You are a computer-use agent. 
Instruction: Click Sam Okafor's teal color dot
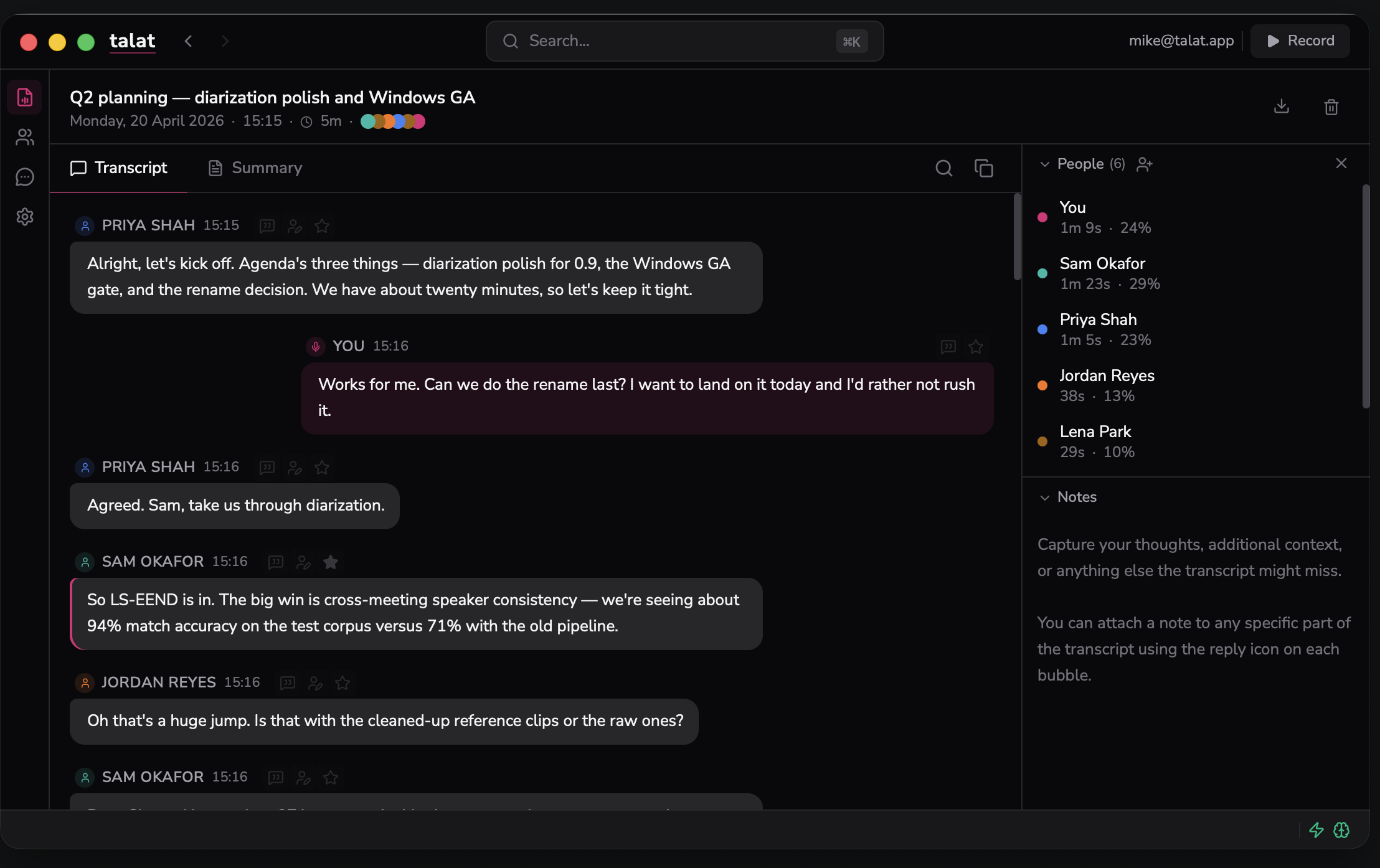tap(1042, 273)
